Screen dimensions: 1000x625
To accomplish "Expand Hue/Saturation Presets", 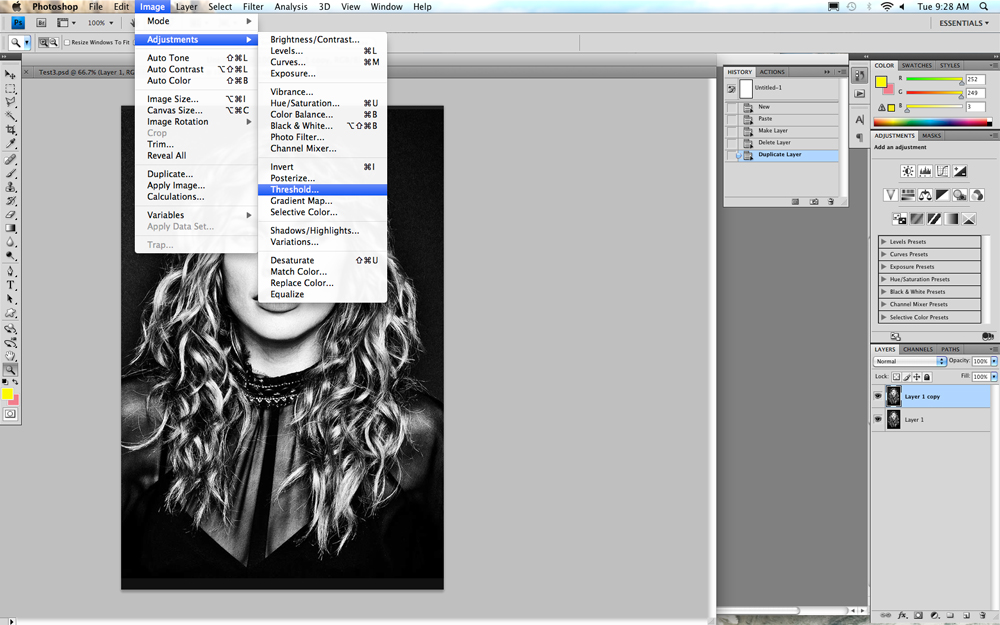I will click(883, 279).
